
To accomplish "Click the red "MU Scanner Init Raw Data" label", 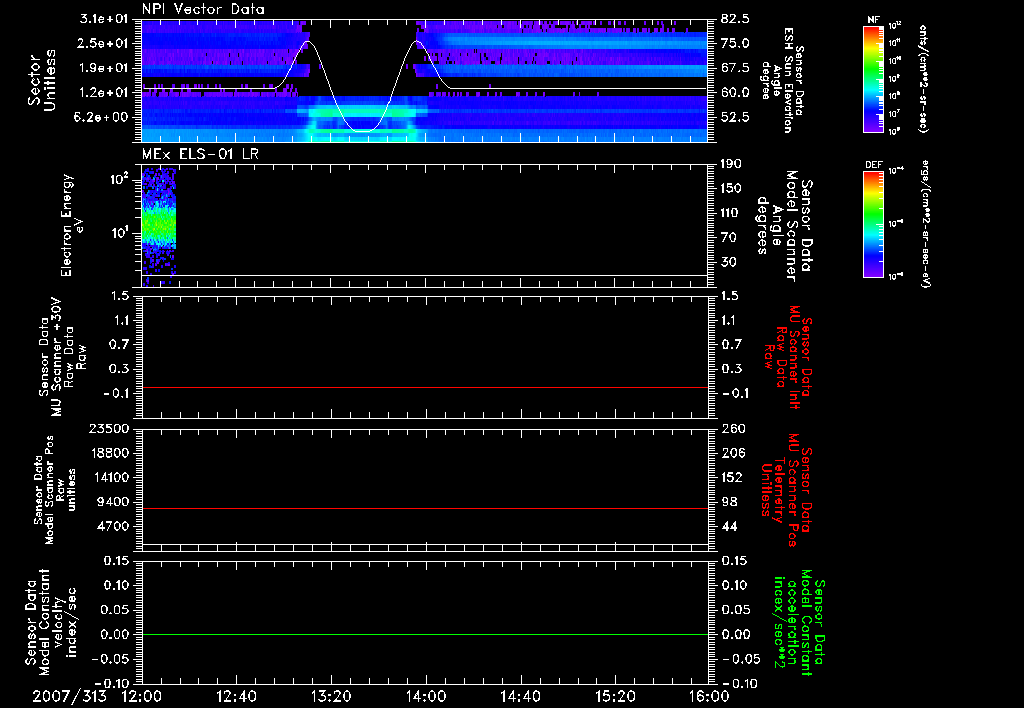I will (788, 357).
